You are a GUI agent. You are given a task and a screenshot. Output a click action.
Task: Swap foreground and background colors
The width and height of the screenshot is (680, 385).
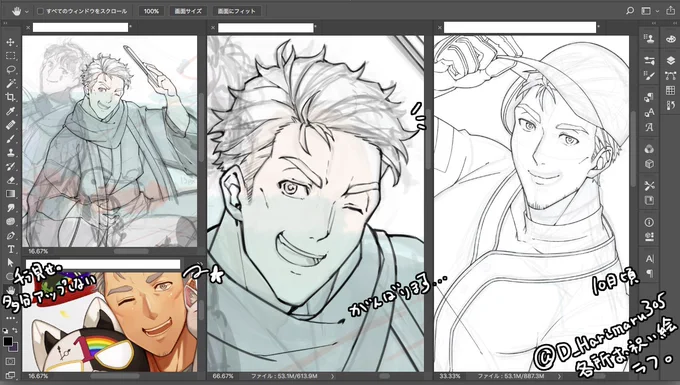coord(15,330)
